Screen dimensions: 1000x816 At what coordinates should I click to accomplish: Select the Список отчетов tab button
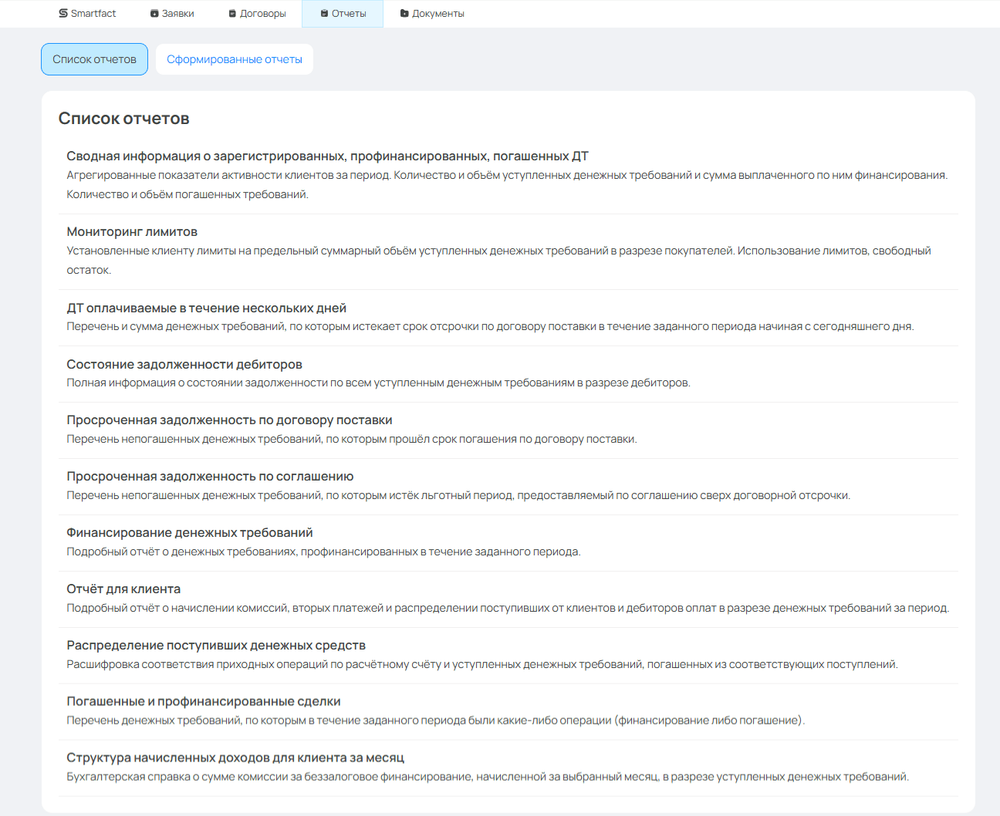(x=94, y=59)
